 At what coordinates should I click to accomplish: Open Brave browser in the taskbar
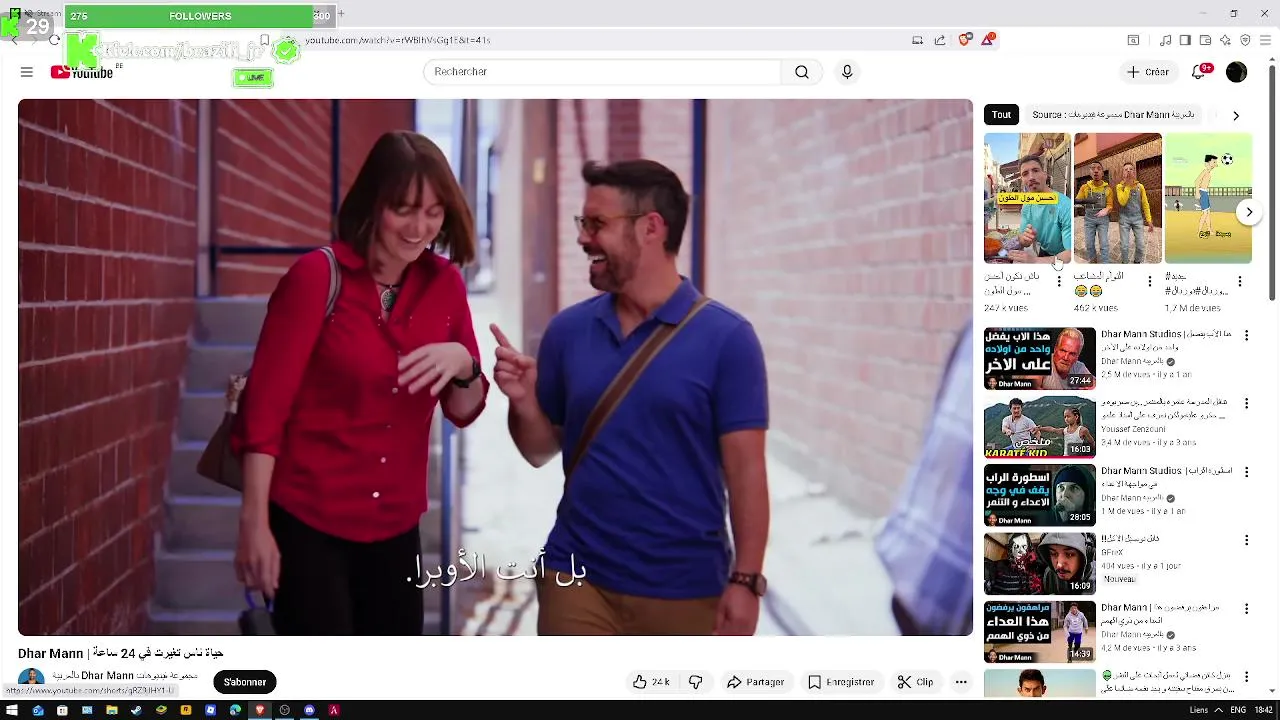[260, 710]
